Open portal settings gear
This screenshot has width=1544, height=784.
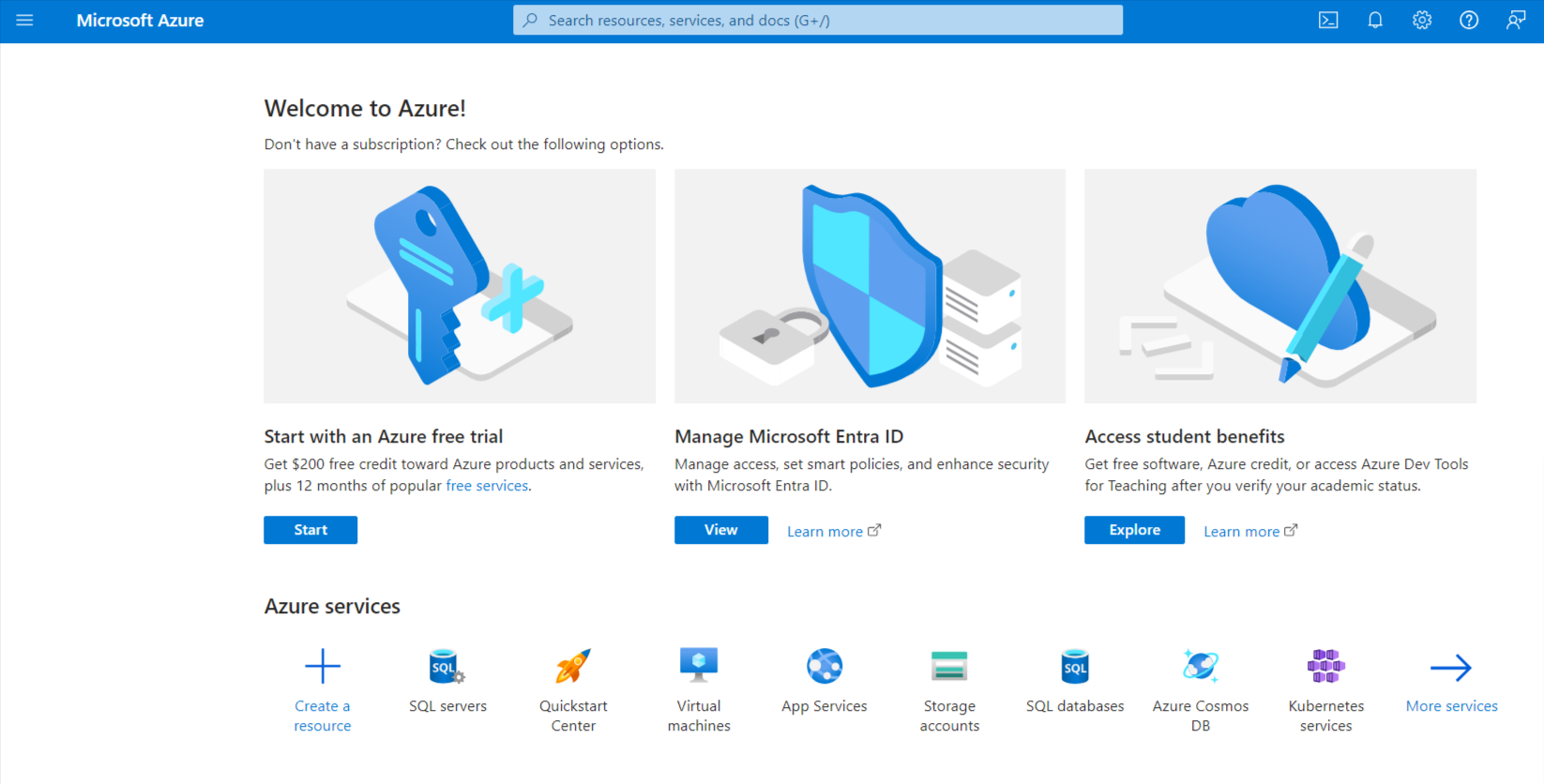1422,20
